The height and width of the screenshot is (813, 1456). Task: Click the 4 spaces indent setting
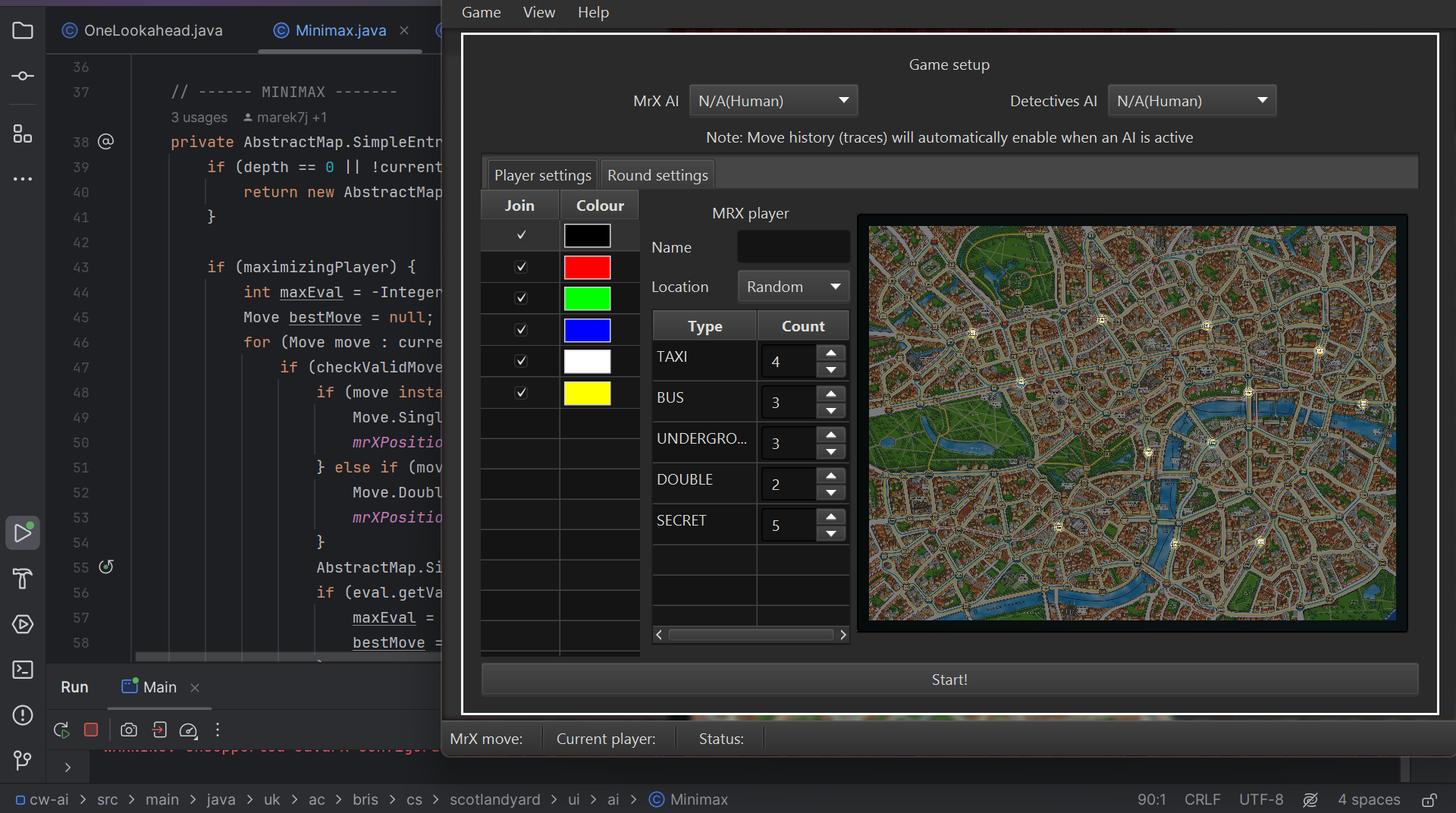1369,799
